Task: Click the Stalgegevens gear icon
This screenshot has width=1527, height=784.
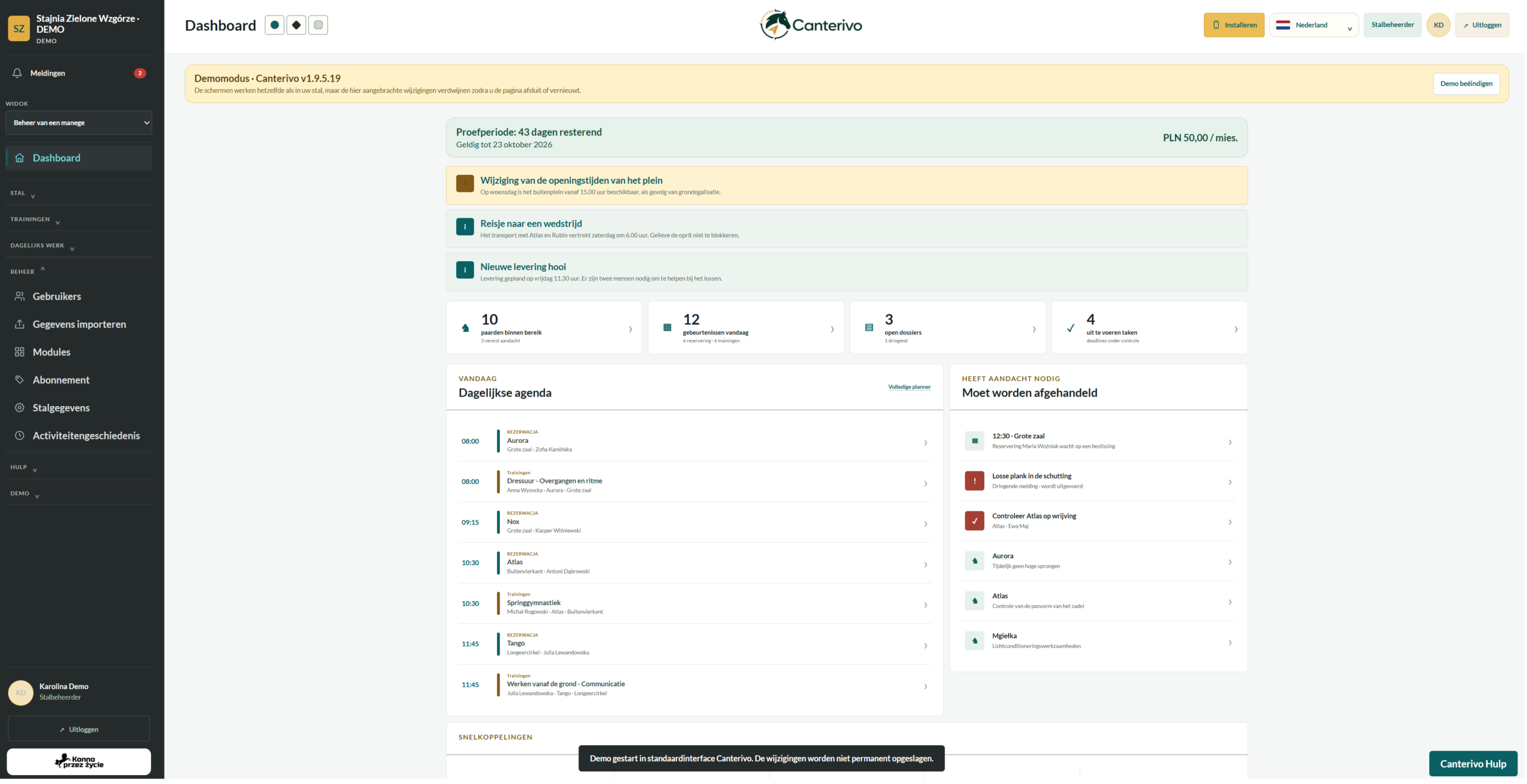Action: [20, 408]
